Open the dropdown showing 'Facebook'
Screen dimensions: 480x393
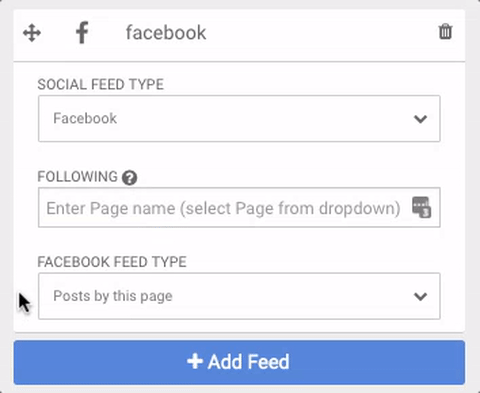tap(239, 119)
